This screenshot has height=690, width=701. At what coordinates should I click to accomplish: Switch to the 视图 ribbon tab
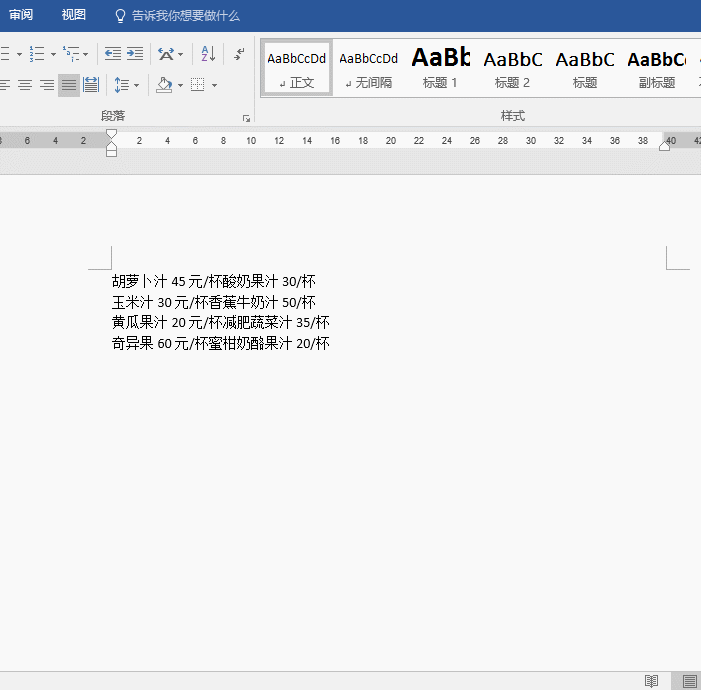click(x=73, y=15)
